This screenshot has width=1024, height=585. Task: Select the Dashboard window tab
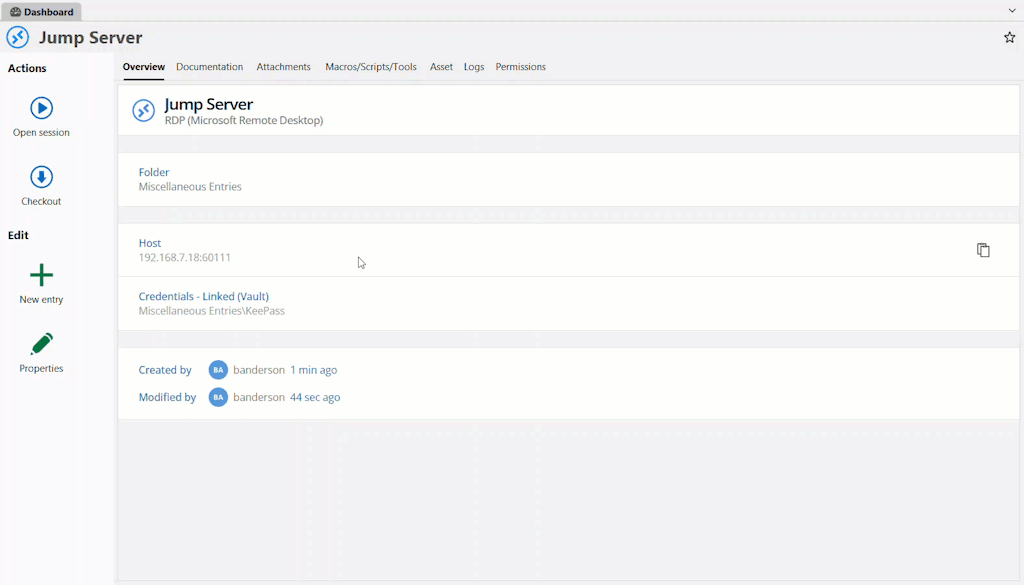tap(42, 12)
